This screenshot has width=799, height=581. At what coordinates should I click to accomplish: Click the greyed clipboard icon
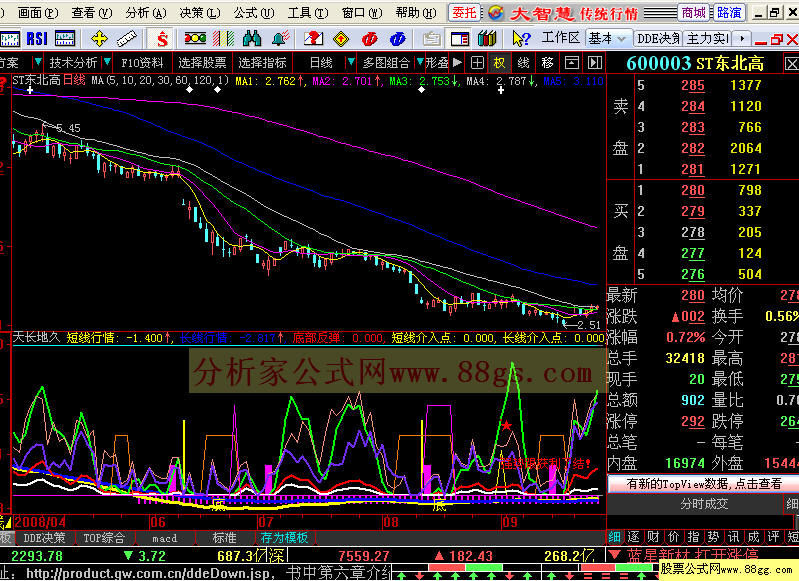tap(432, 39)
